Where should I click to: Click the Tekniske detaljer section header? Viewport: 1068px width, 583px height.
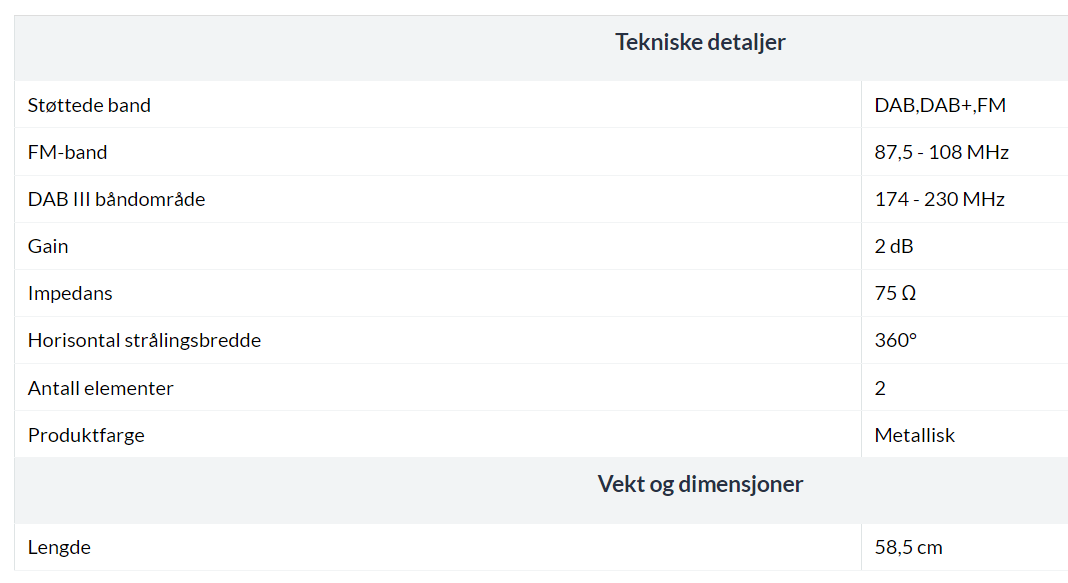pos(700,42)
